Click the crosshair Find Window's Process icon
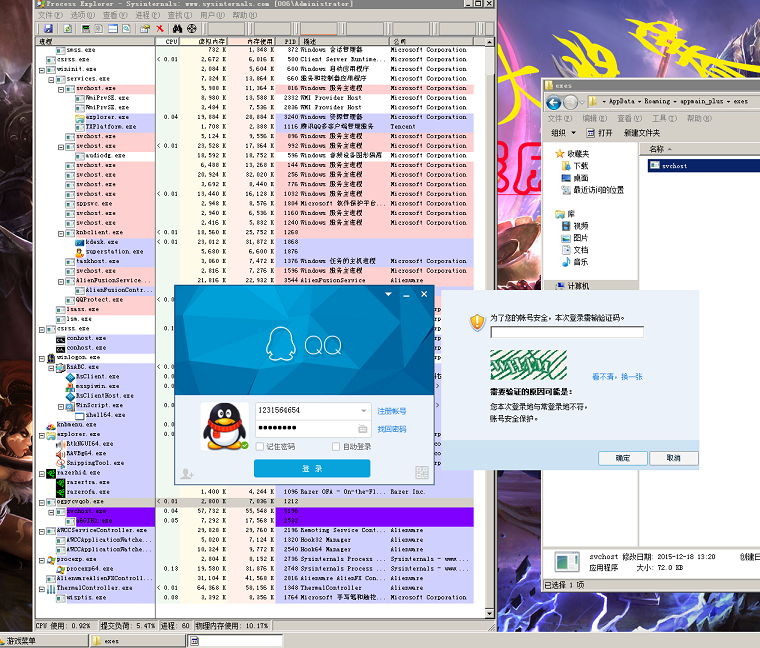Screen dimensions: 760x648 pos(192,29)
